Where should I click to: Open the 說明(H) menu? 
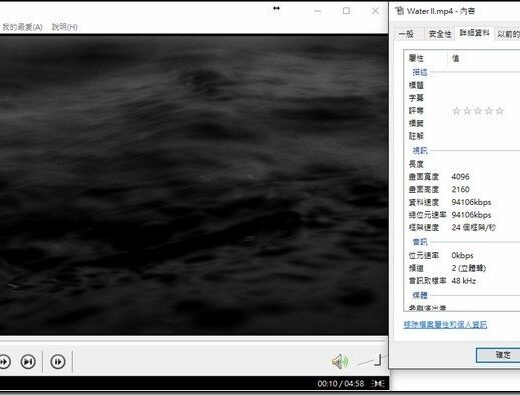[65, 27]
